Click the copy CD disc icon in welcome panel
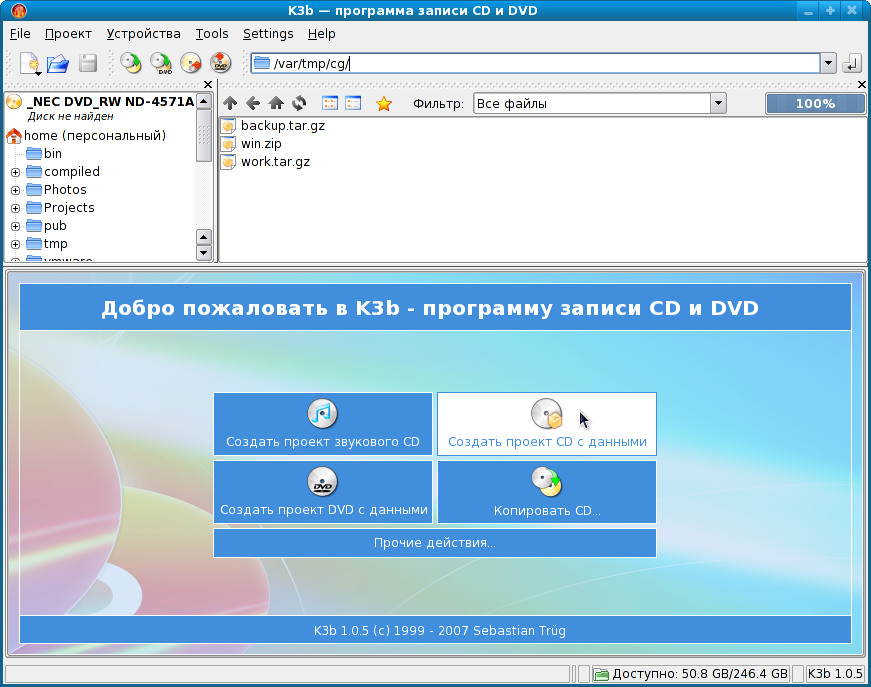The image size is (871, 687). tap(547, 482)
